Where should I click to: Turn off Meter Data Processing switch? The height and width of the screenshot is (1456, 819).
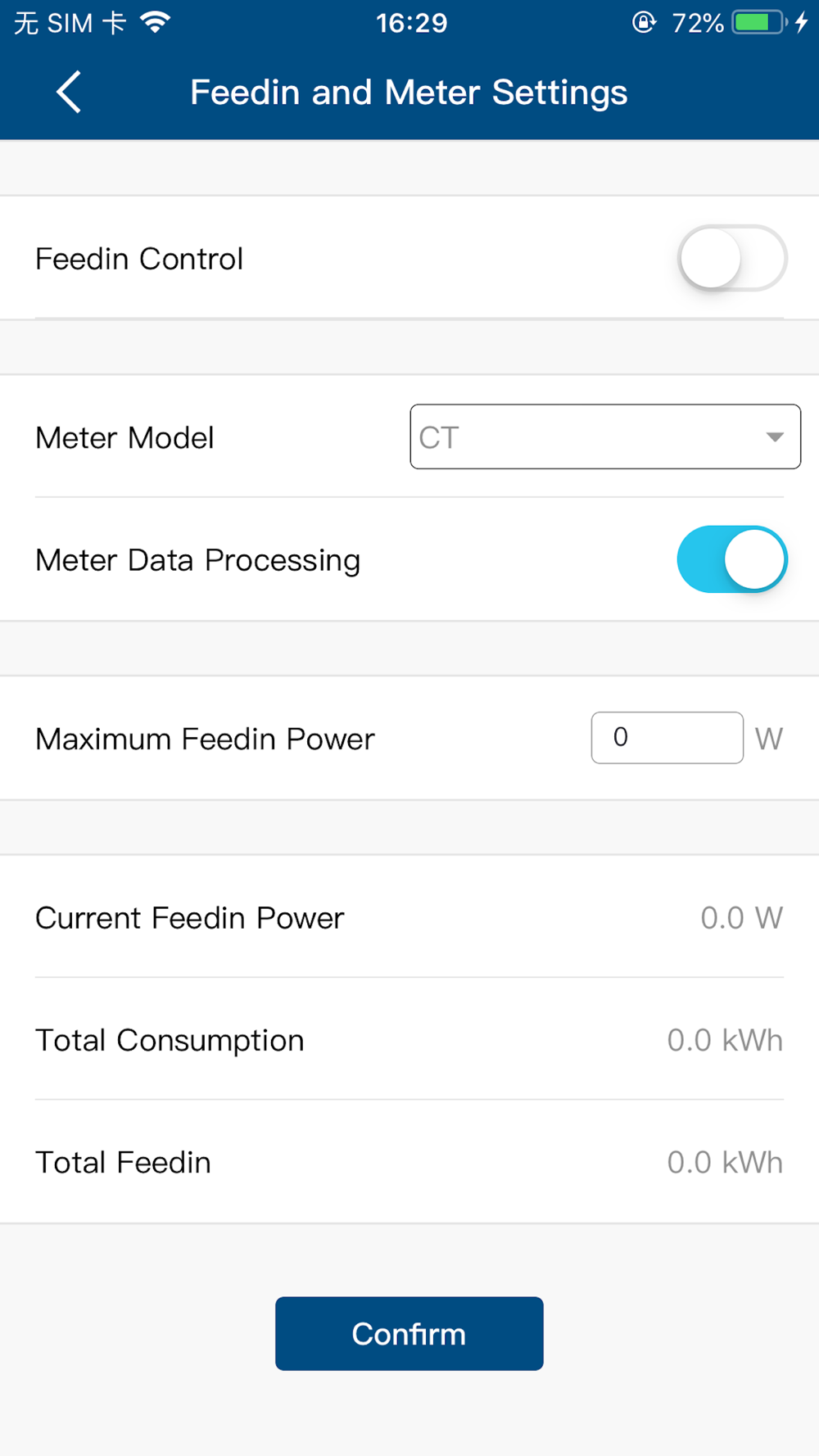pos(731,559)
